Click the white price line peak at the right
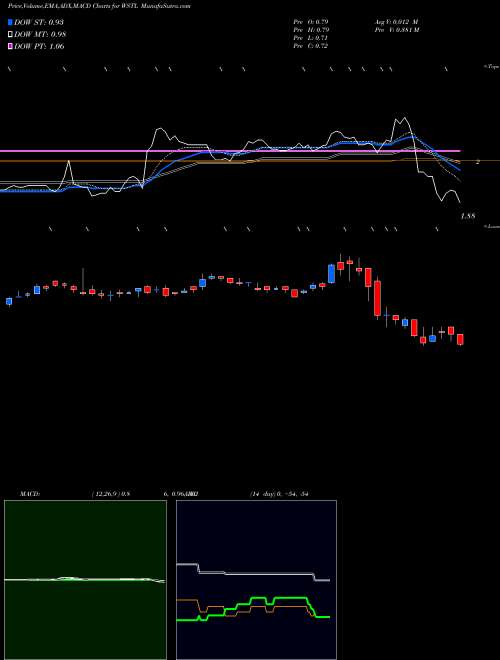 403,119
